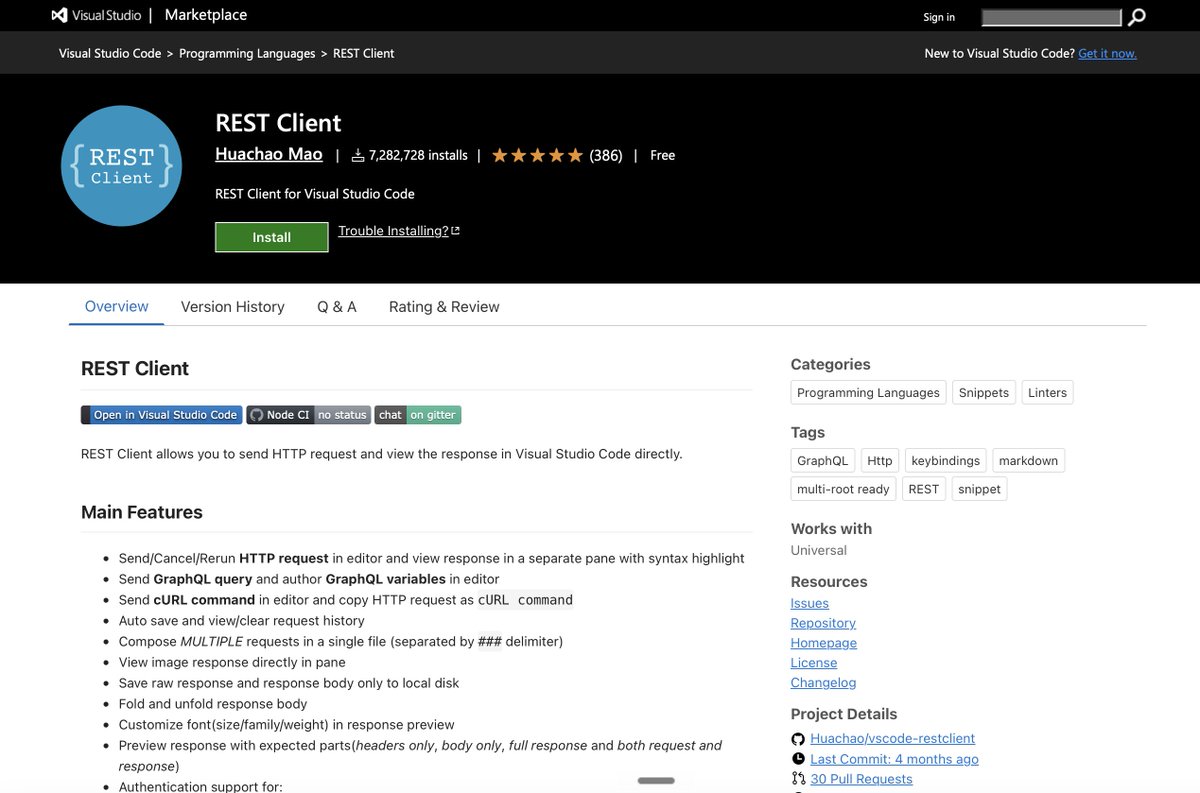The image size is (1200, 793).
Task: Click the Main Features heading
Action: coord(142,512)
